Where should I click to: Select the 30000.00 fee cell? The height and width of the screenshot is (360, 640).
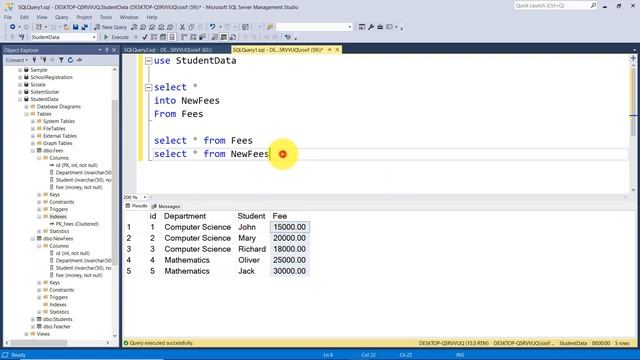(x=289, y=271)
